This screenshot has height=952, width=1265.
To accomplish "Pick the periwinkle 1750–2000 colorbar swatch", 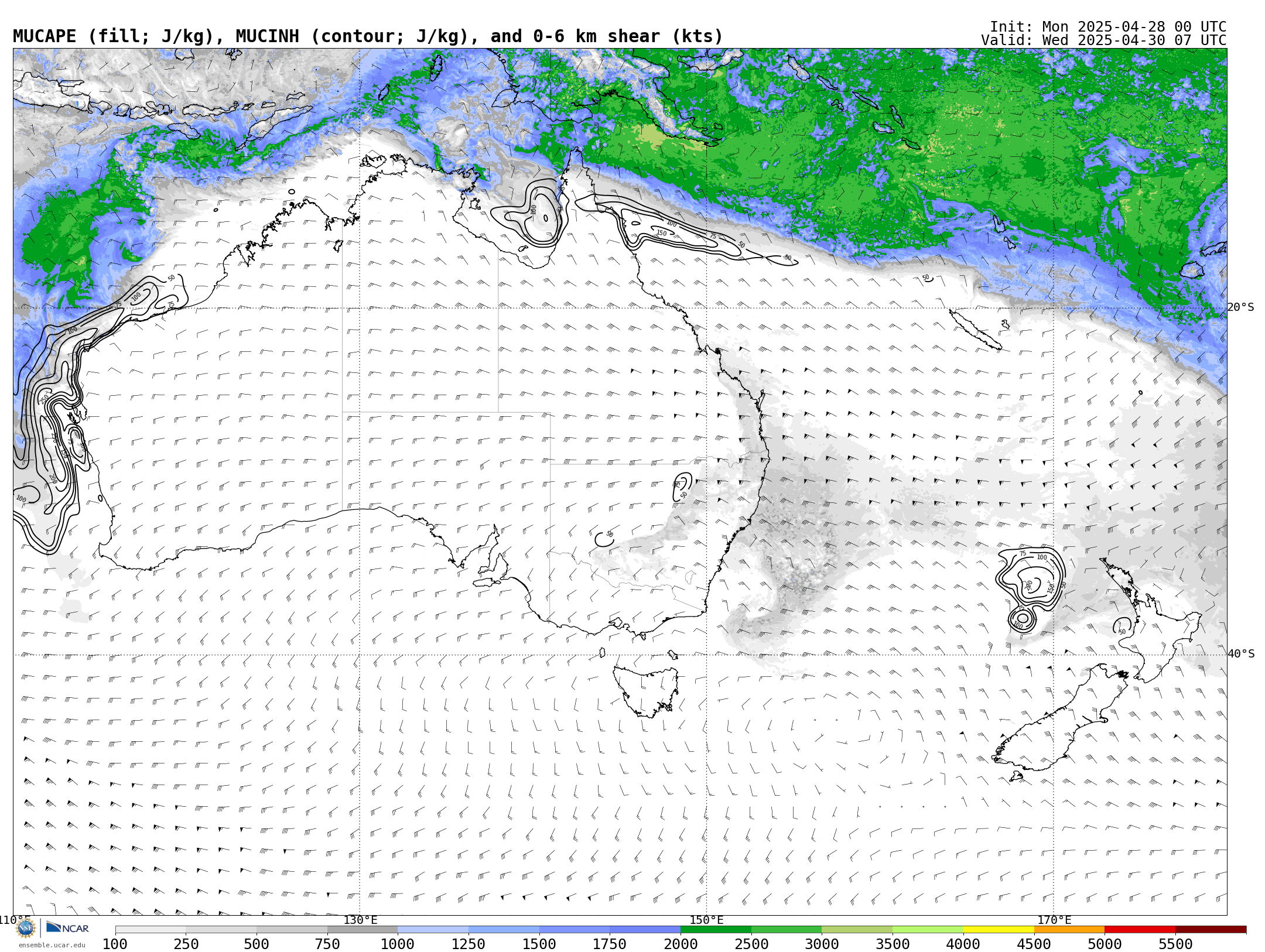I will pos(645,930).
